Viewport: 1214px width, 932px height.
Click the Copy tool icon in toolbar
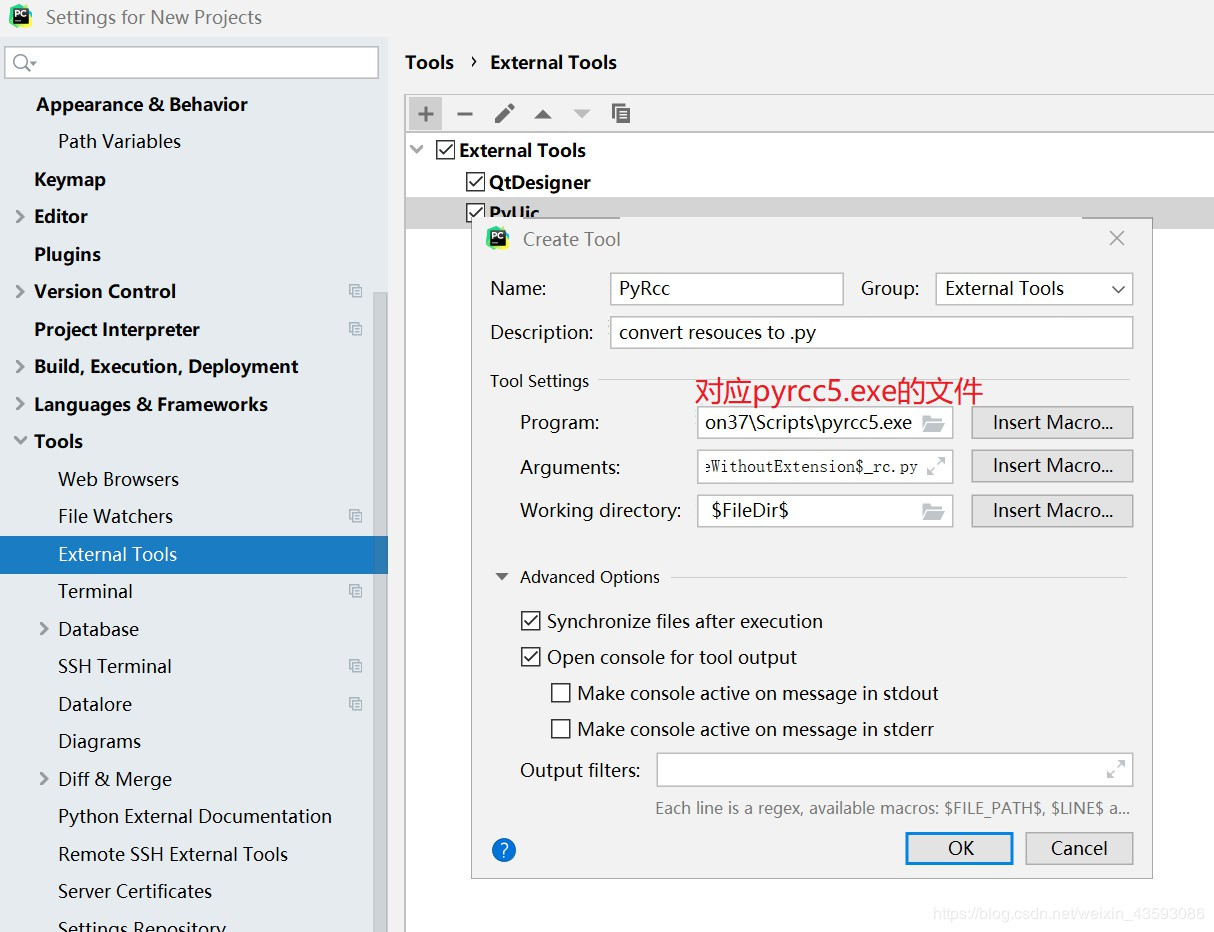(x=621, y=114)
